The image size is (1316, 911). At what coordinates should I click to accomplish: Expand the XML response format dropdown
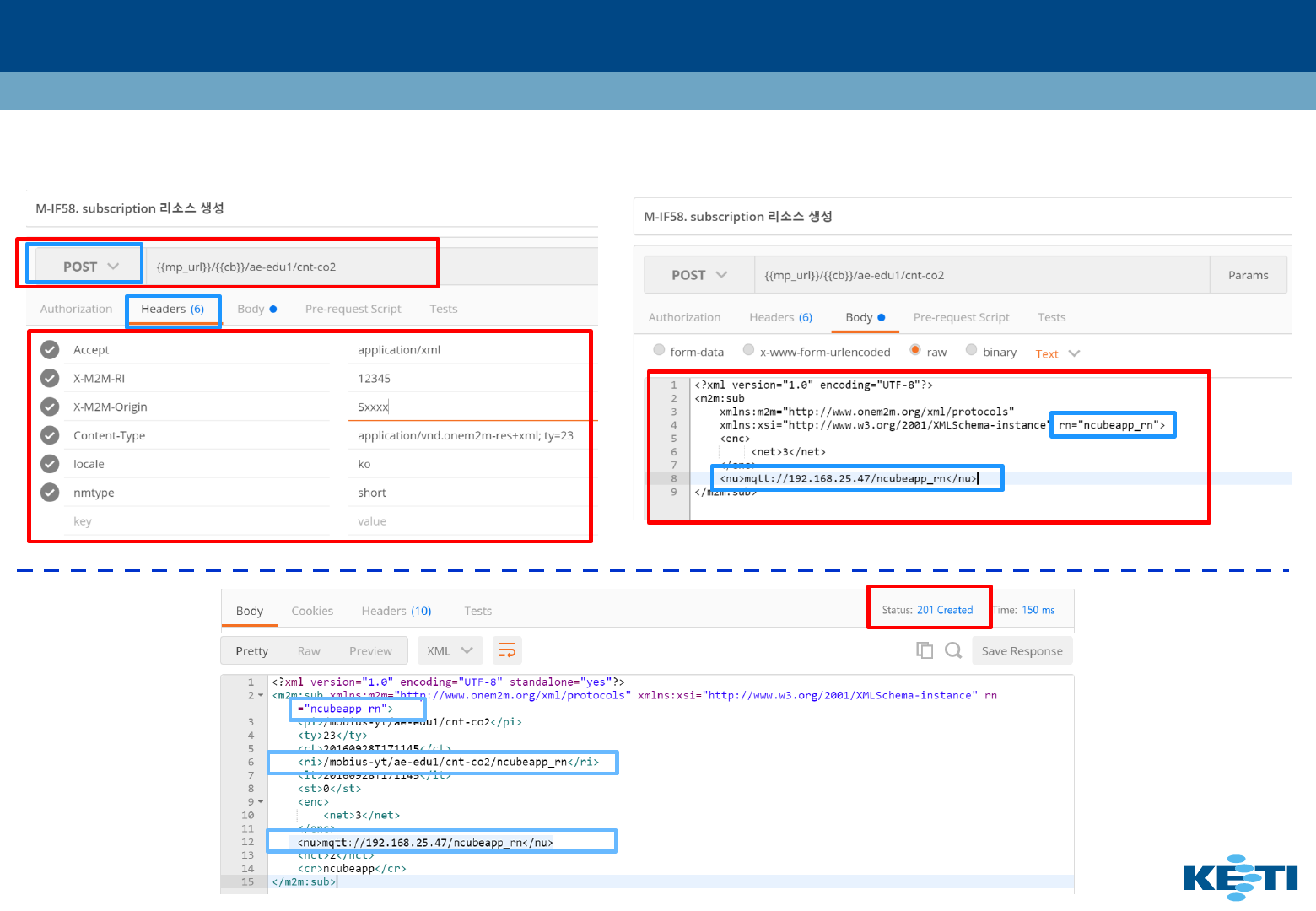449,650
